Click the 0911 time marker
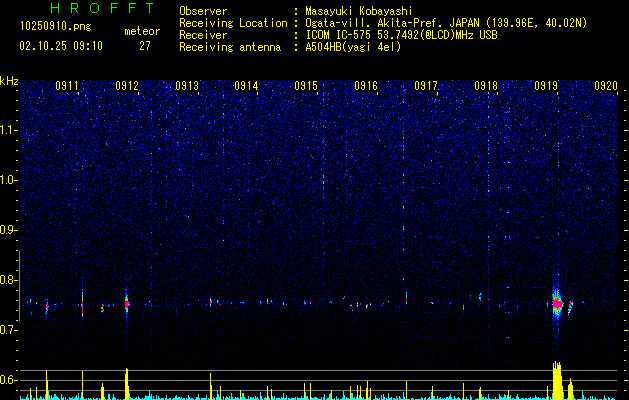Screen dimensions: 629x400 [x=67, y=85]
